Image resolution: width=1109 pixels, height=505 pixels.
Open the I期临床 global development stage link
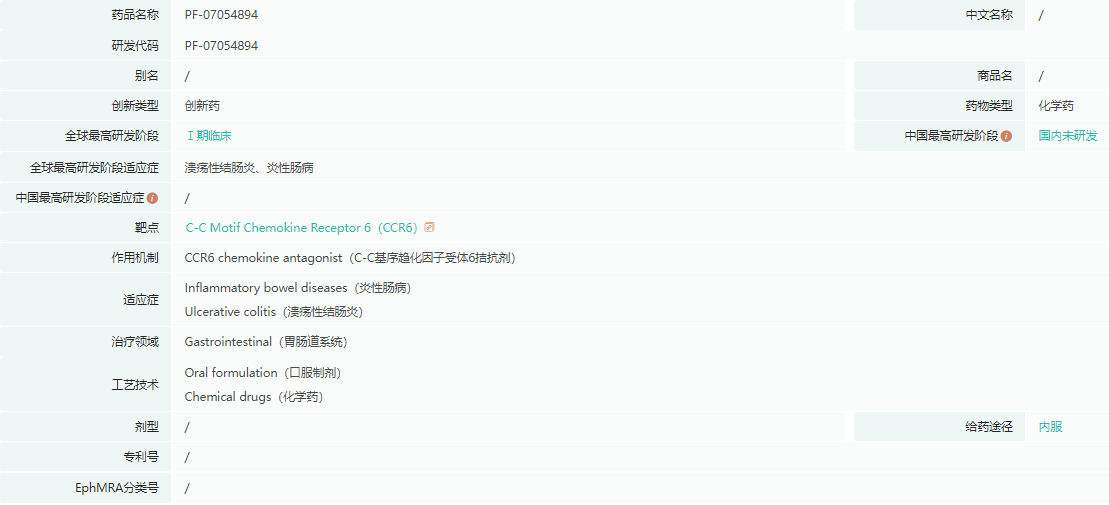coord(209,136)
